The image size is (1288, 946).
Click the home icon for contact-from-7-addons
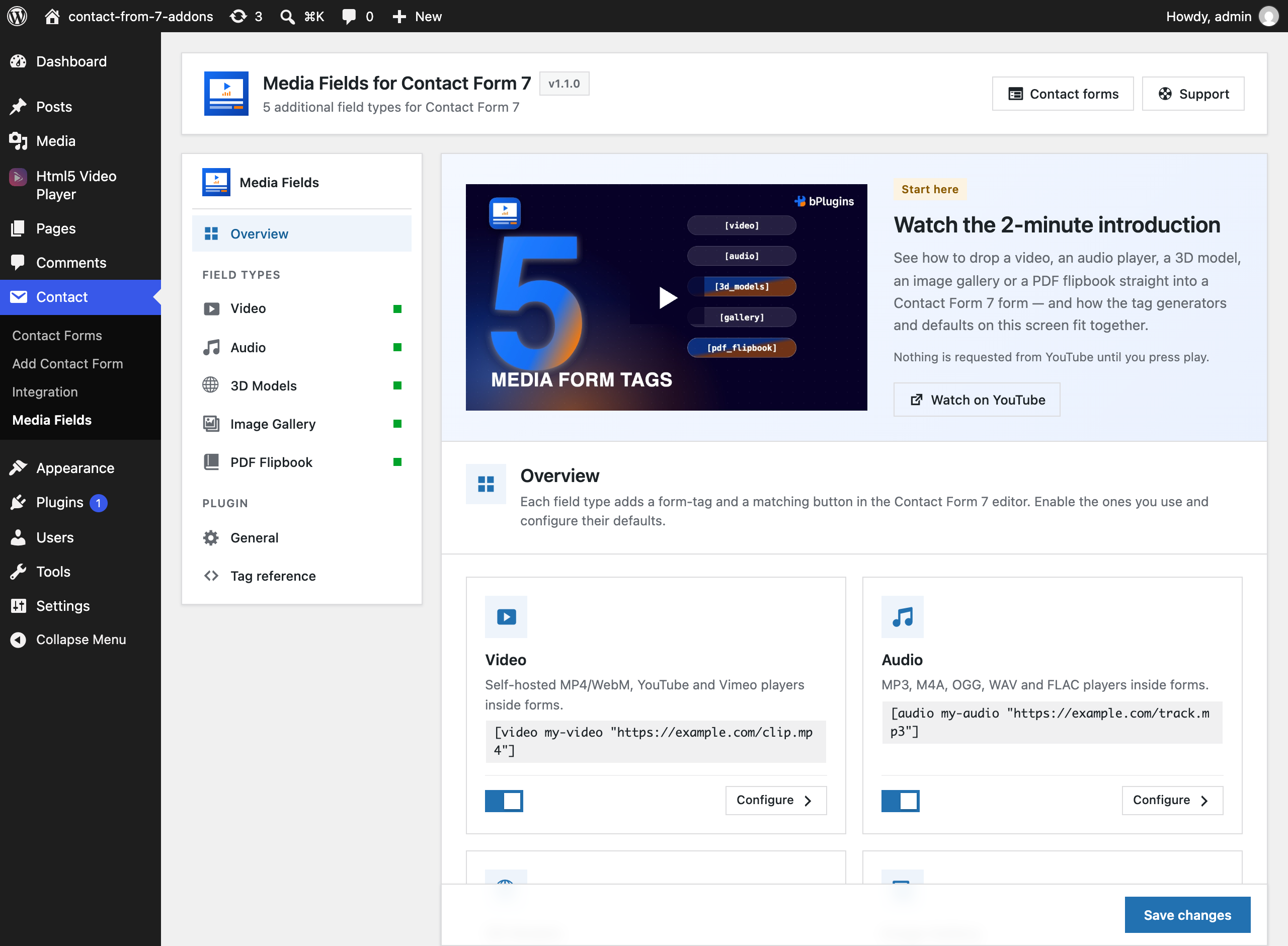(x=52, y=16)
